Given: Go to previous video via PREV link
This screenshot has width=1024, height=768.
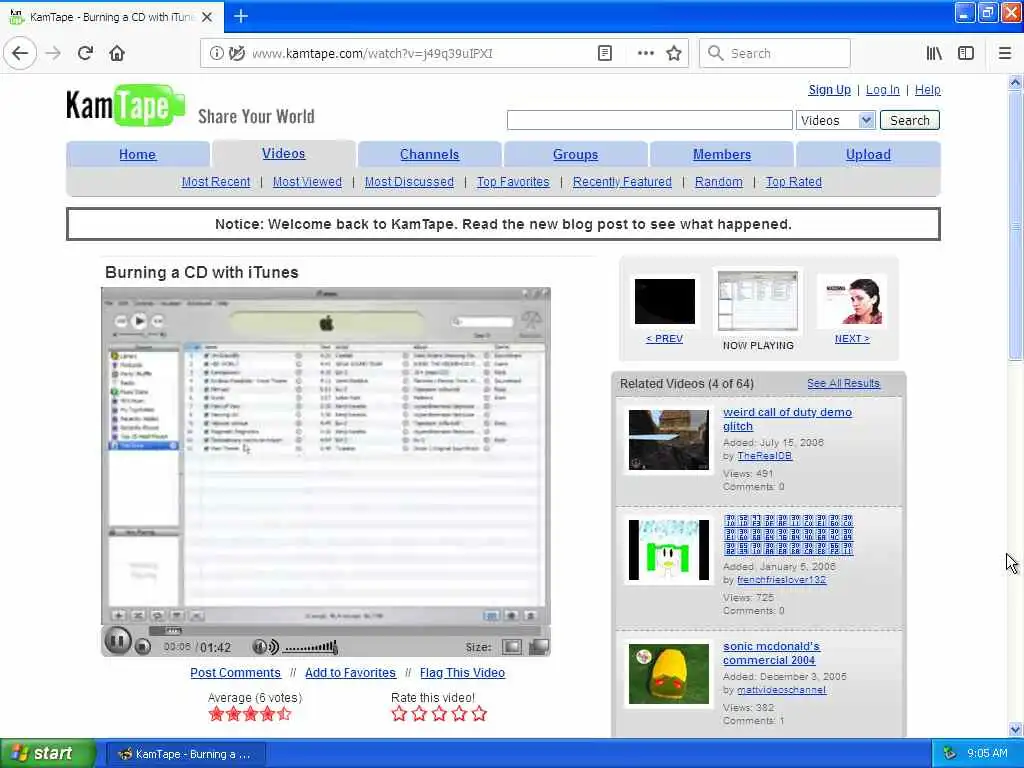Looking at the screenshot, I should tap(664, 338).
